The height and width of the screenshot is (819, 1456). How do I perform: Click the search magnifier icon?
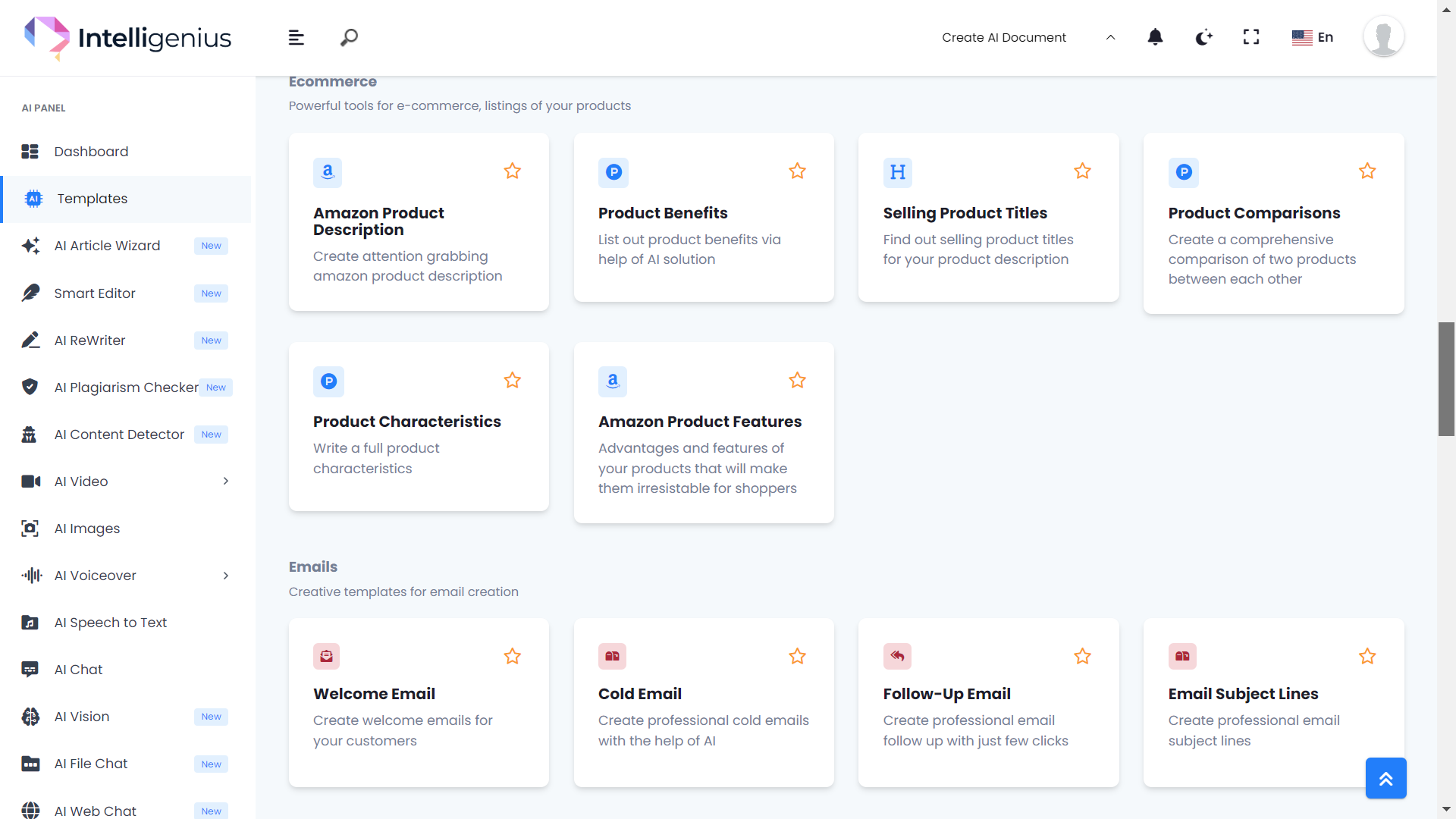click(349, 37)
